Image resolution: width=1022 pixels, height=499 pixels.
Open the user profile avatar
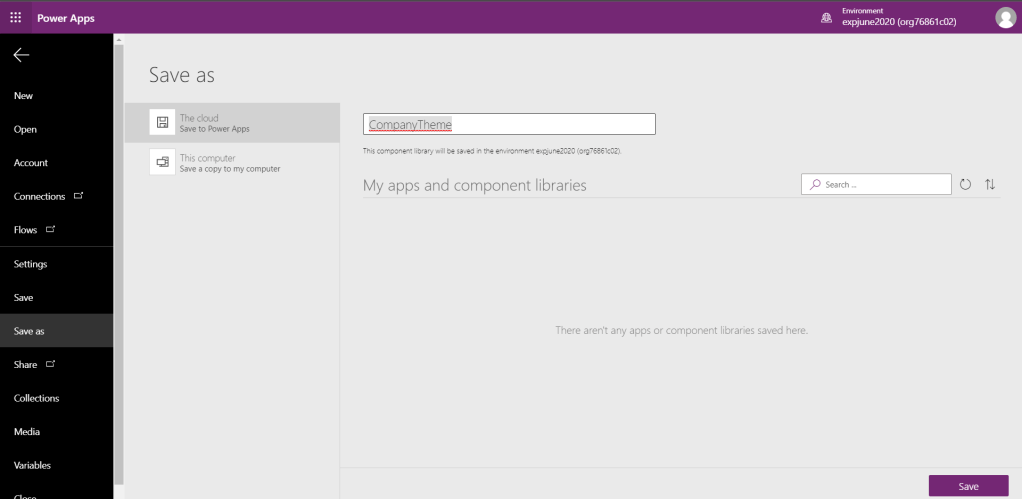tap(1005, 17)
